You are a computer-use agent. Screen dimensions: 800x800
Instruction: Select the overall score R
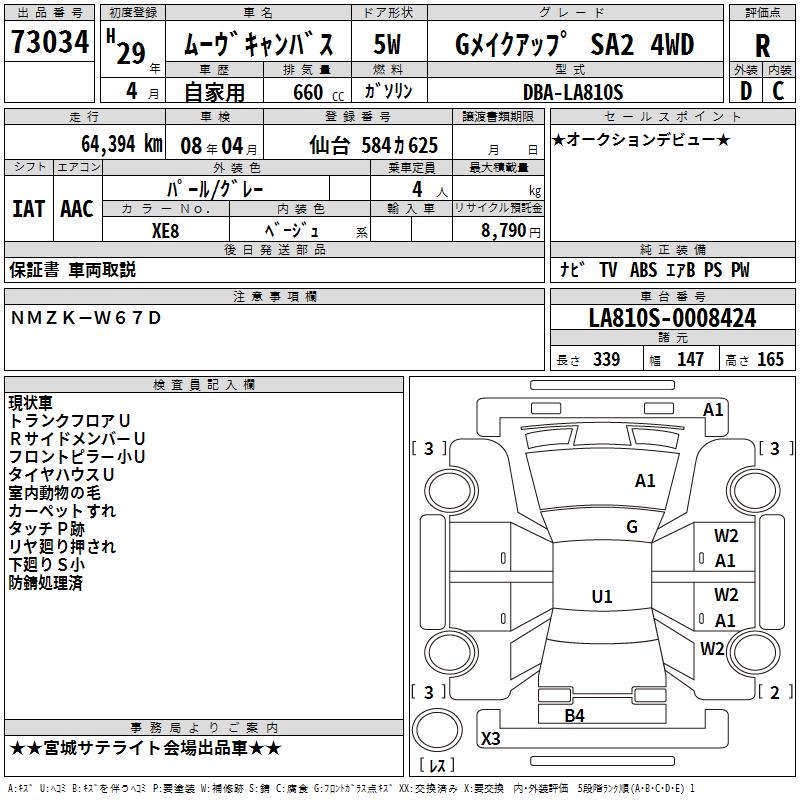pos(762,46)
